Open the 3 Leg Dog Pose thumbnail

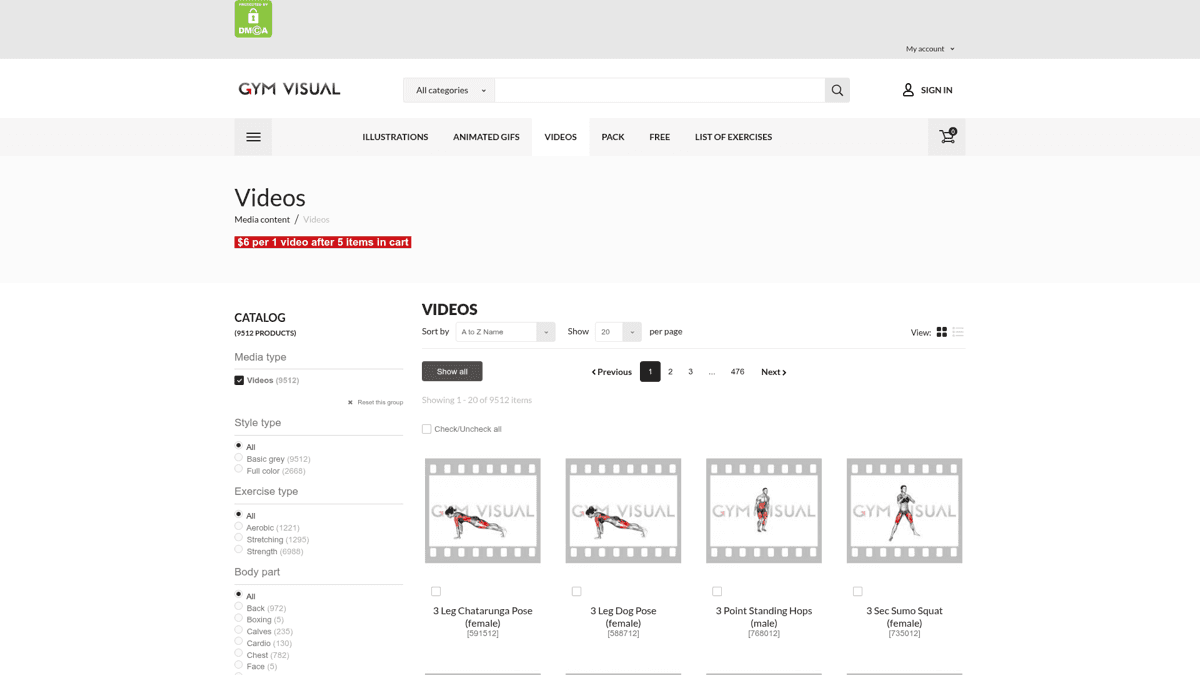(623, 511)
